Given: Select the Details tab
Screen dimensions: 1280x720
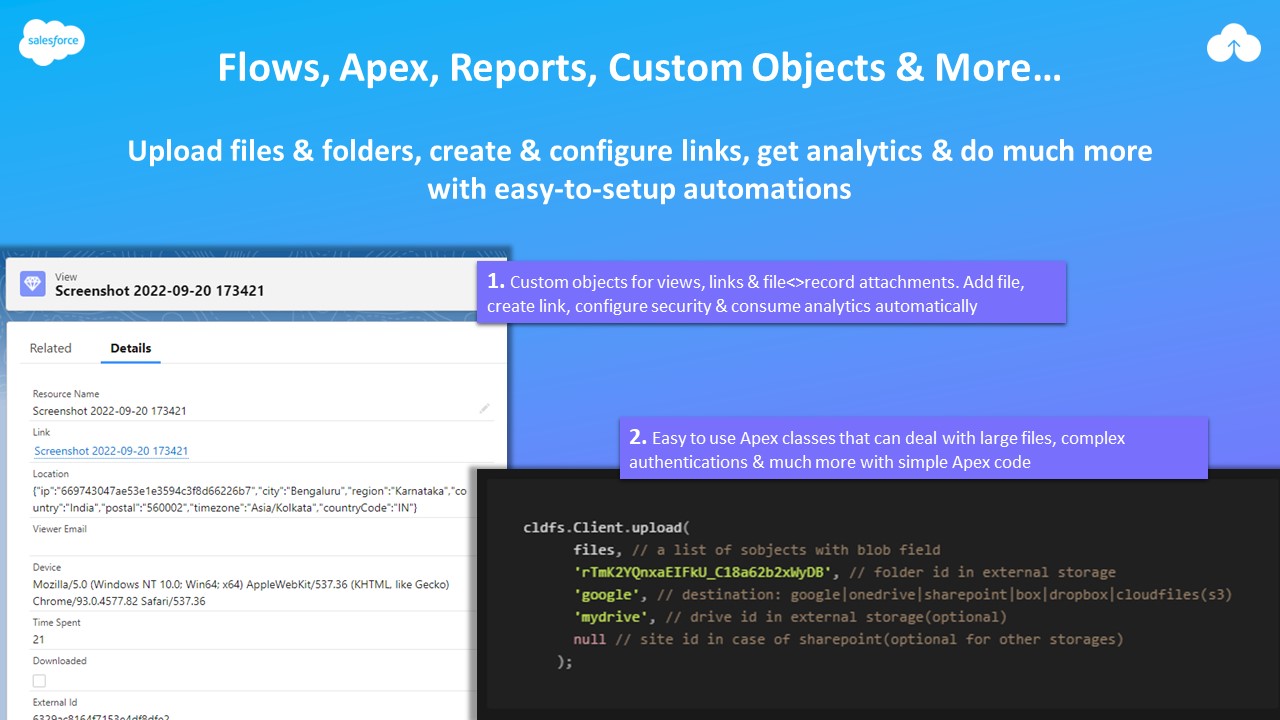Looking at the screenshot, I should [131, 348].
